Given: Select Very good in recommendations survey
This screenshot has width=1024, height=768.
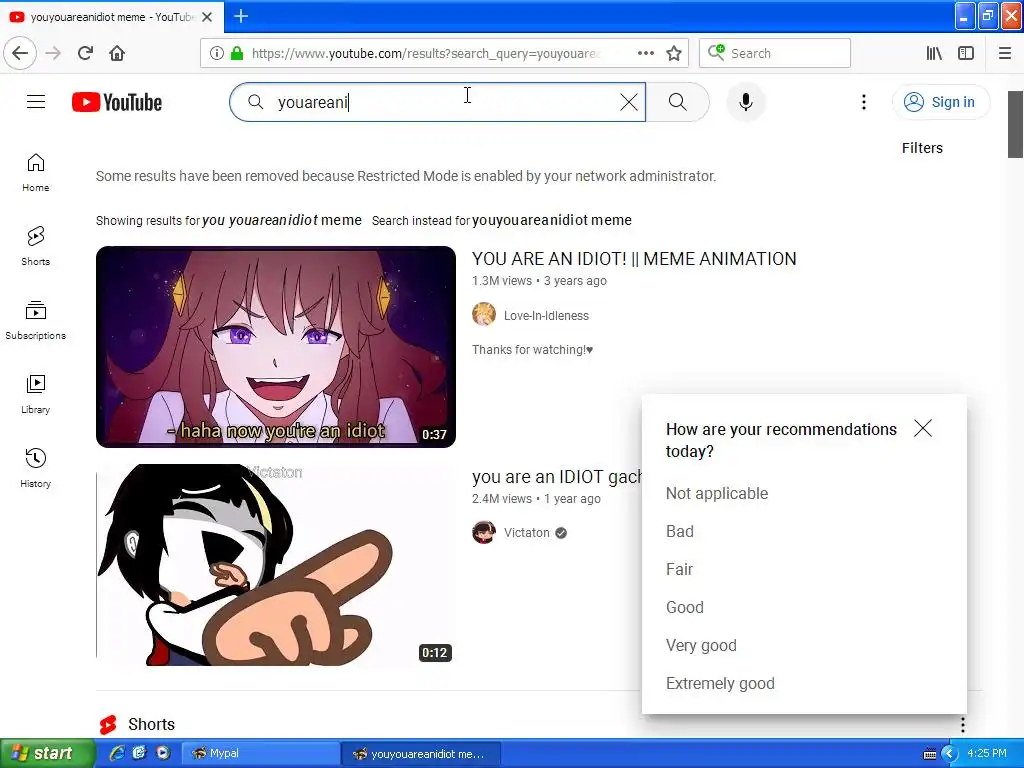Looking at the screenshot, I should point(701,645).
